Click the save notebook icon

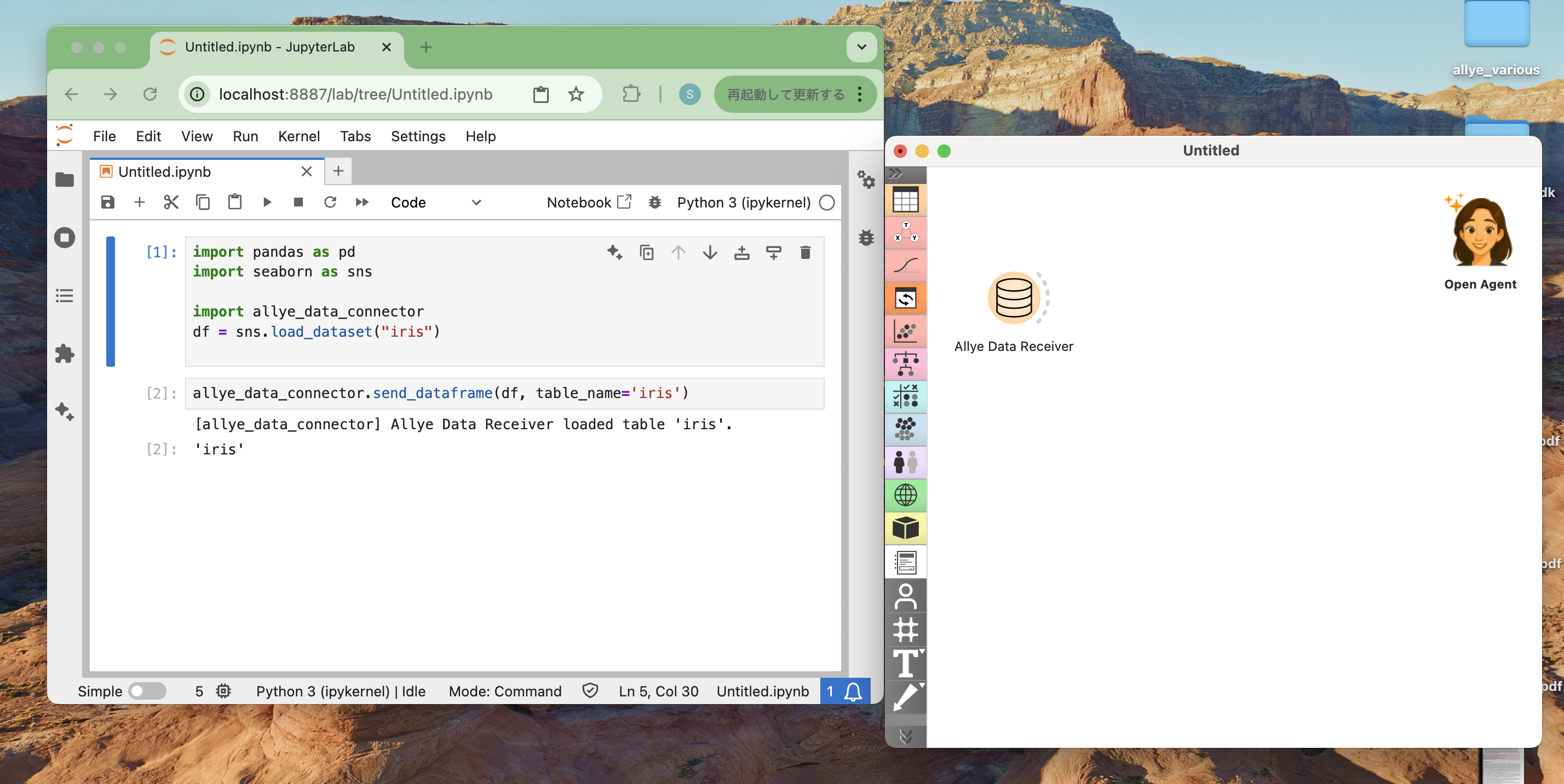pyautogui.click(x=107, y=202)
